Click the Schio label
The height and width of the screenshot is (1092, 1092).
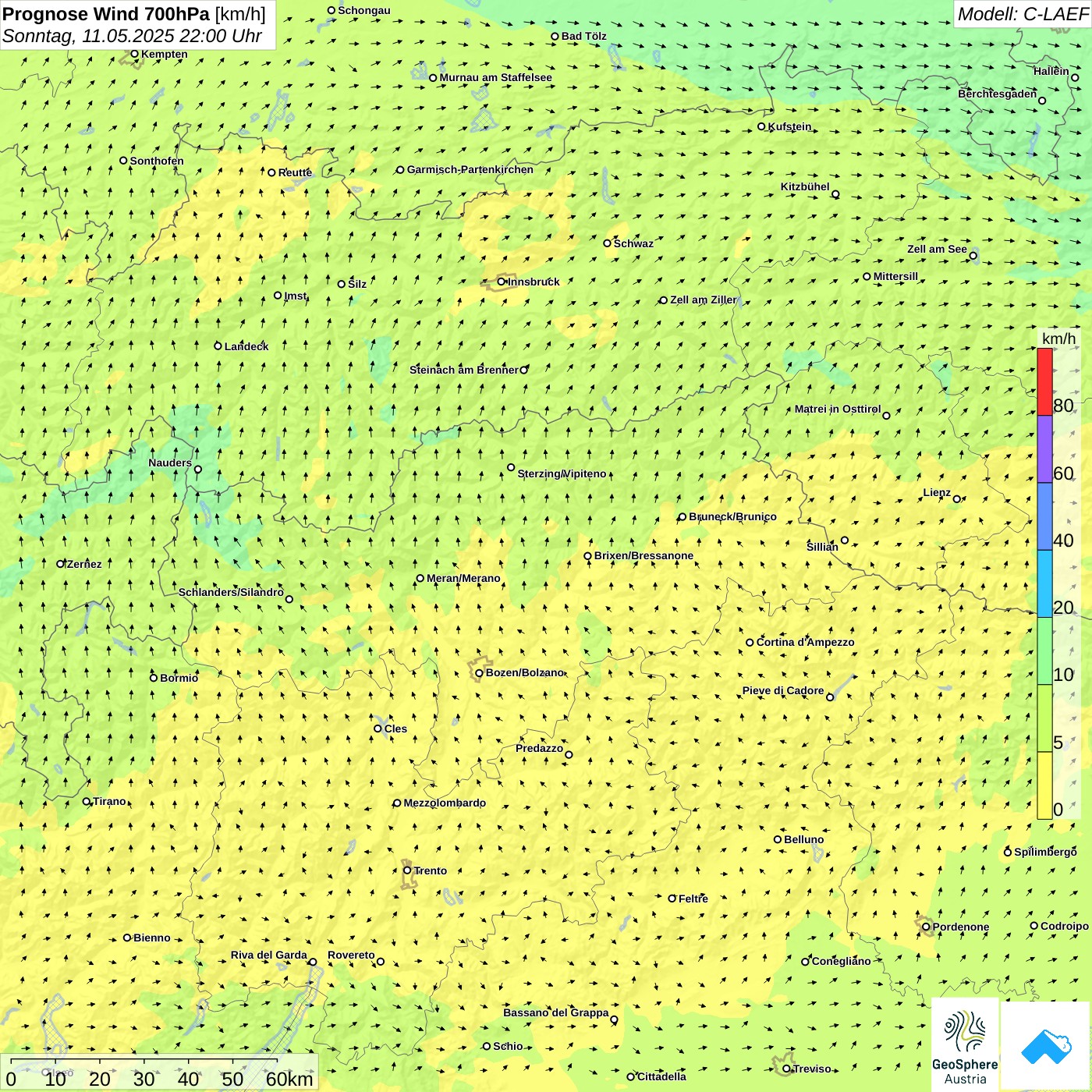pos(508,1046)
